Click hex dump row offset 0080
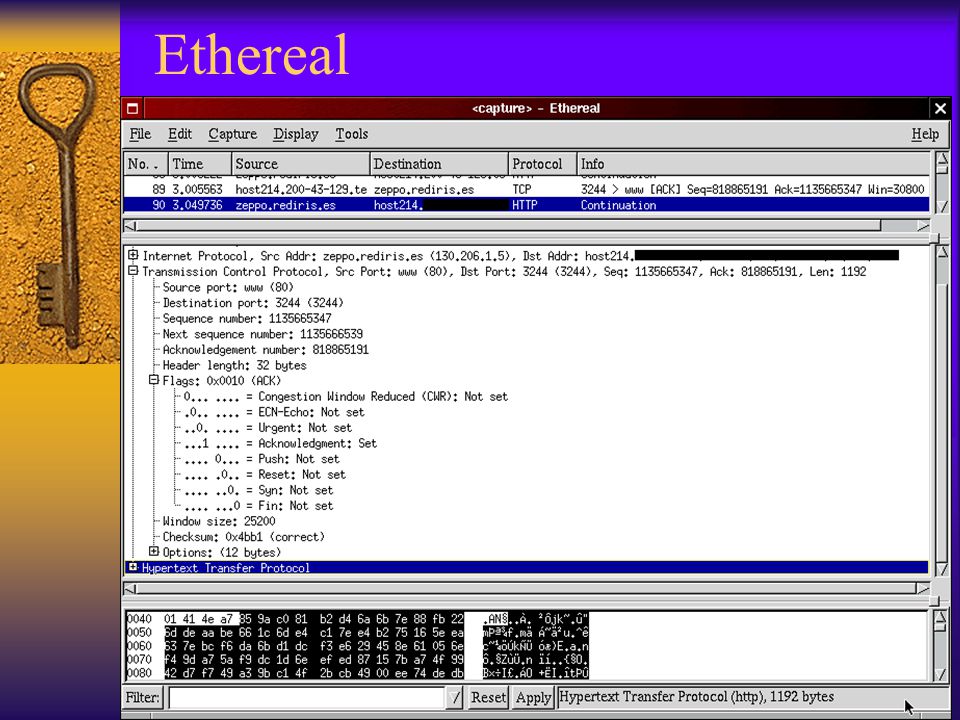The height and width of the screenshot is (720, 960). 139,673
